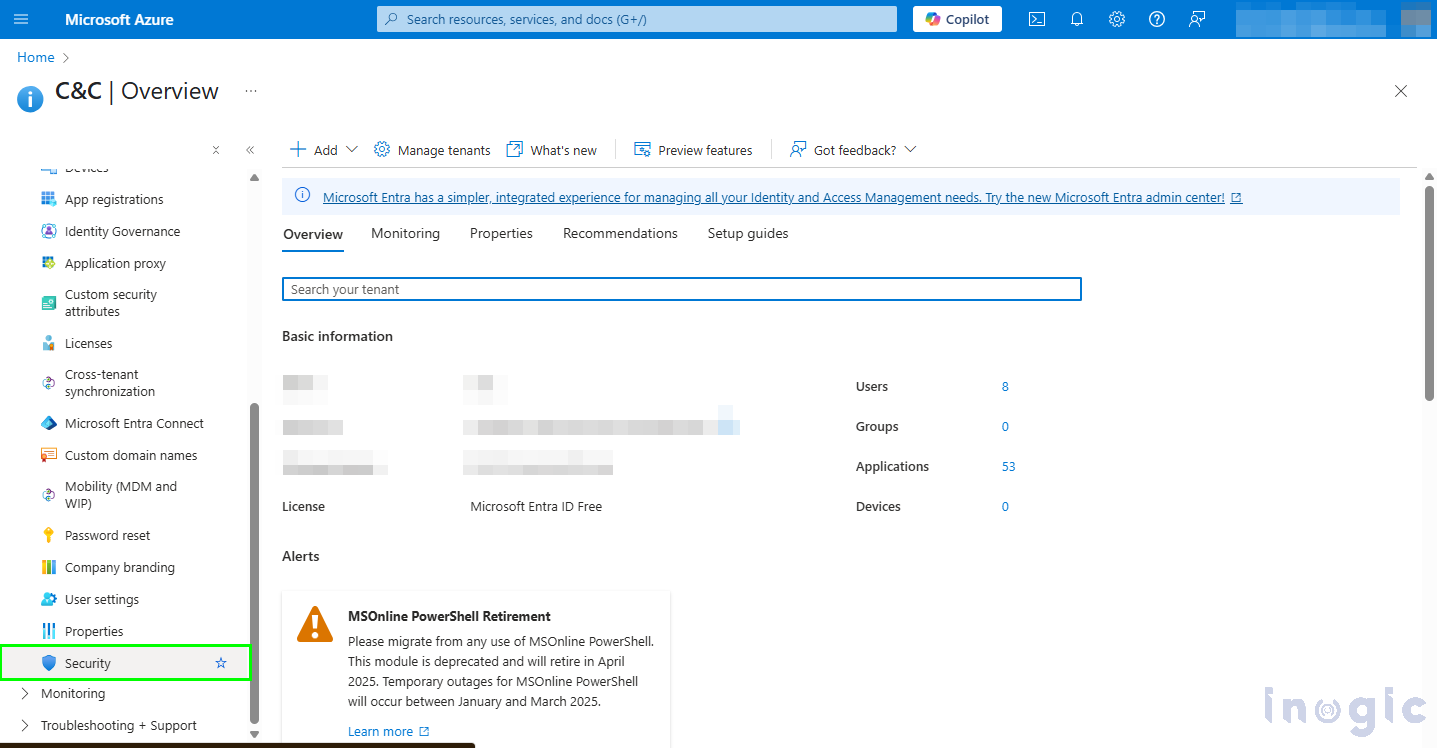Switch to the Recommendations tab

(620, 233)
